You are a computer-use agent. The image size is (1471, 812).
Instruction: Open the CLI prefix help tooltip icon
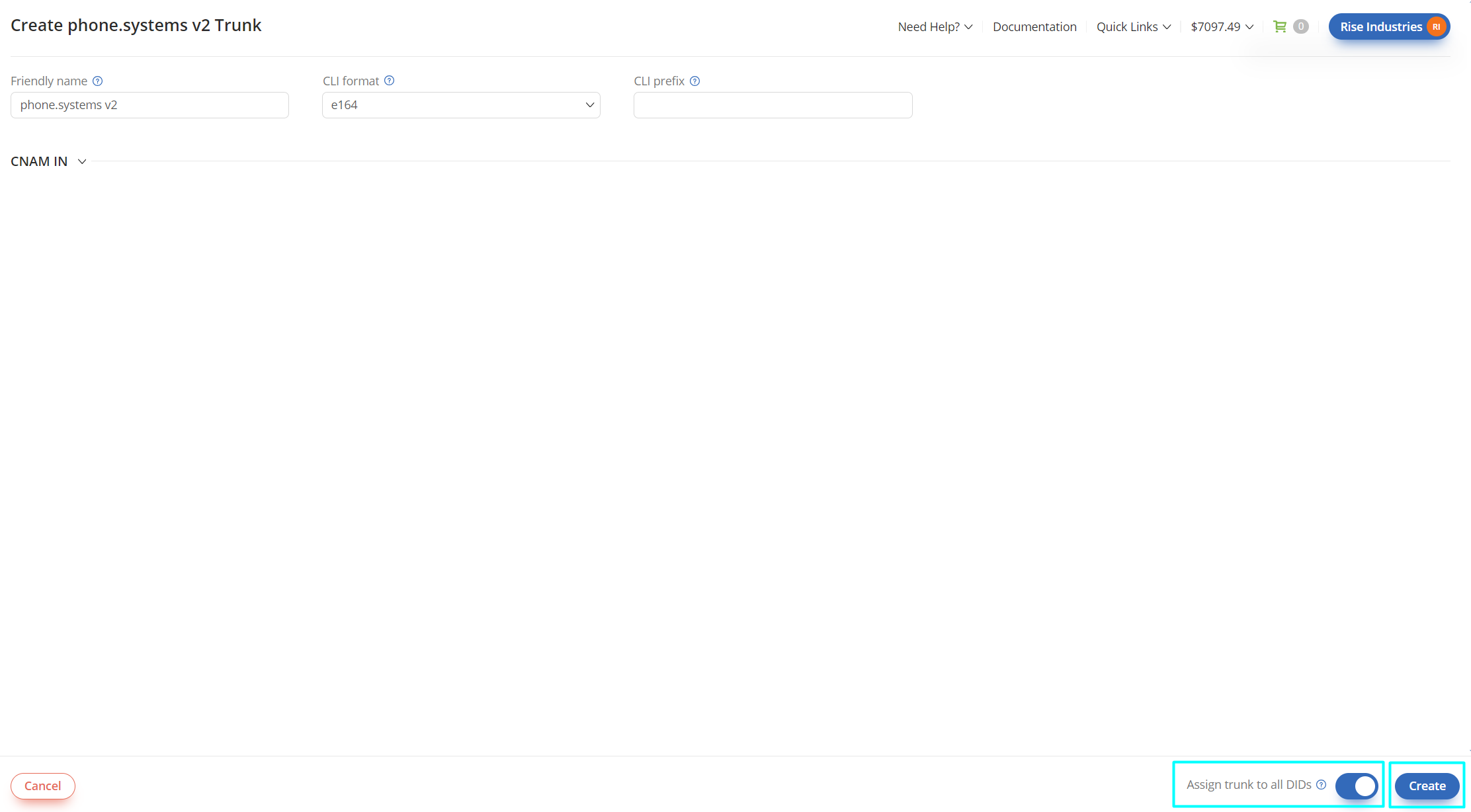[694, 81]
